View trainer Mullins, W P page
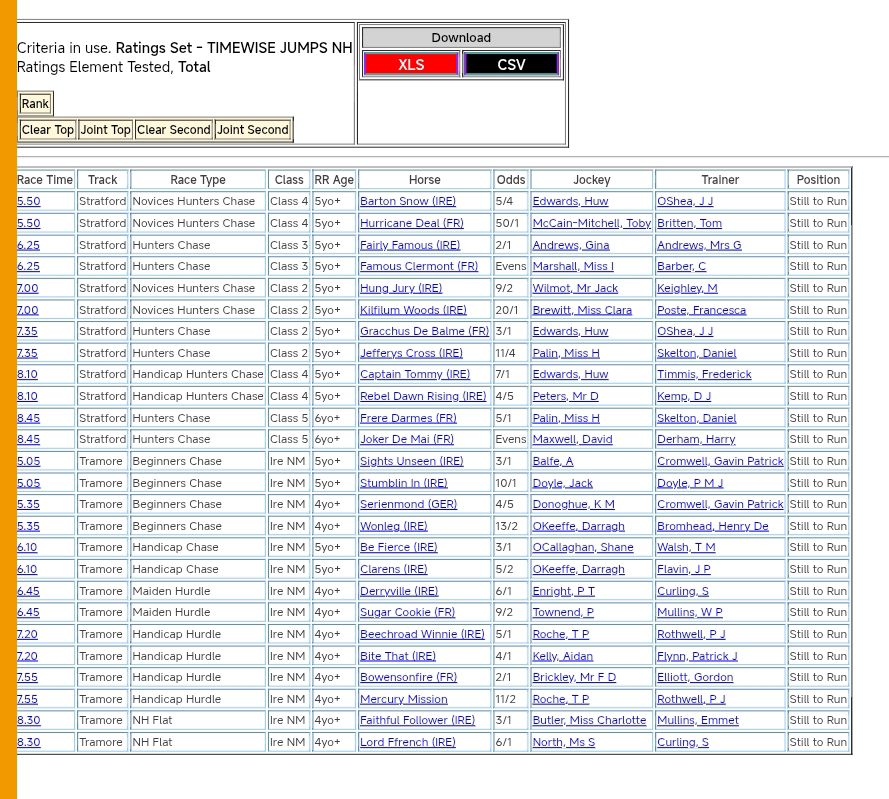889x799 pixels. coord(689,613)
